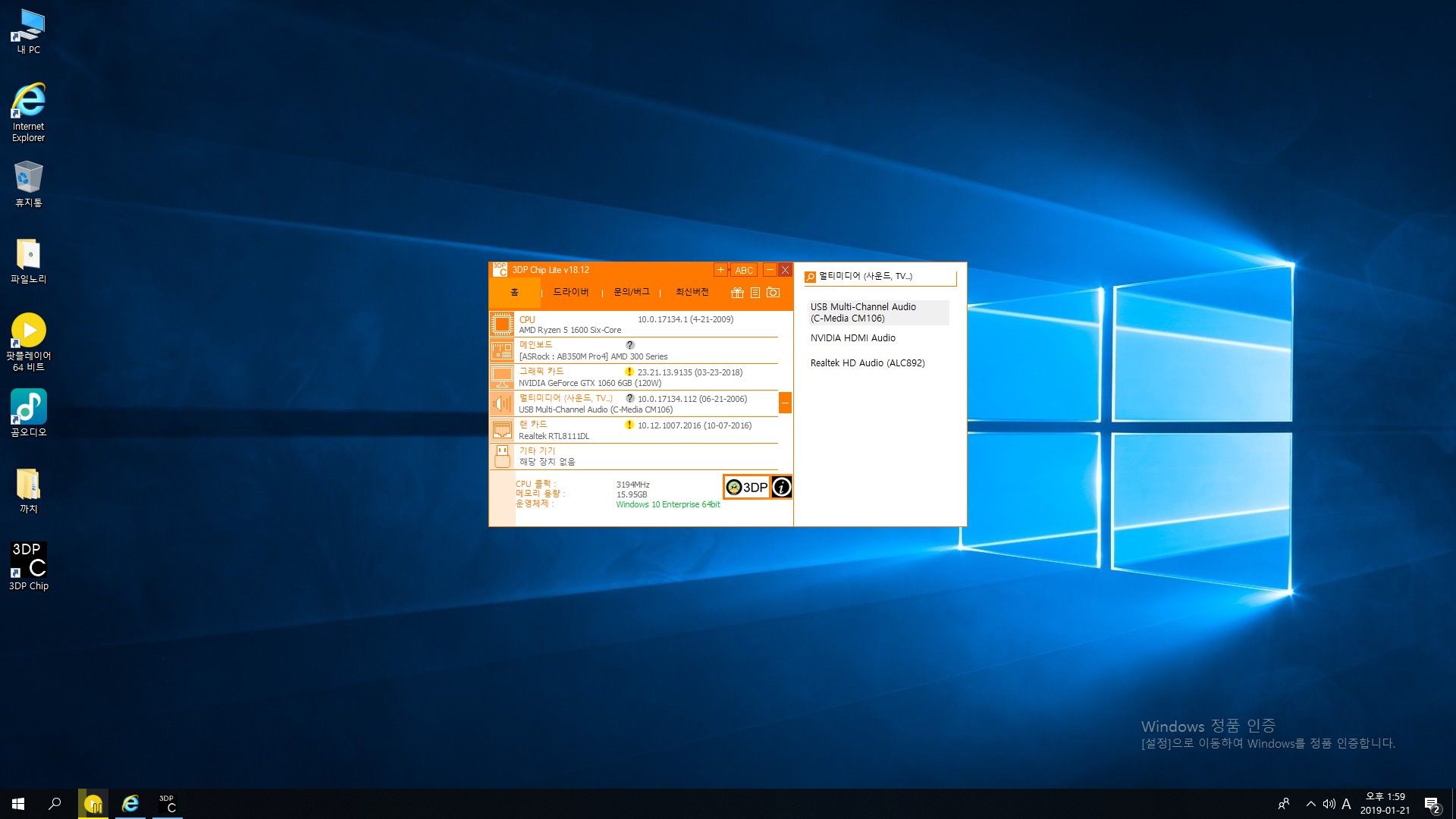Screen dimensions: 1456x819
Task: Select the 곰오디오 desktop shortcut
Action: [28, 413]
